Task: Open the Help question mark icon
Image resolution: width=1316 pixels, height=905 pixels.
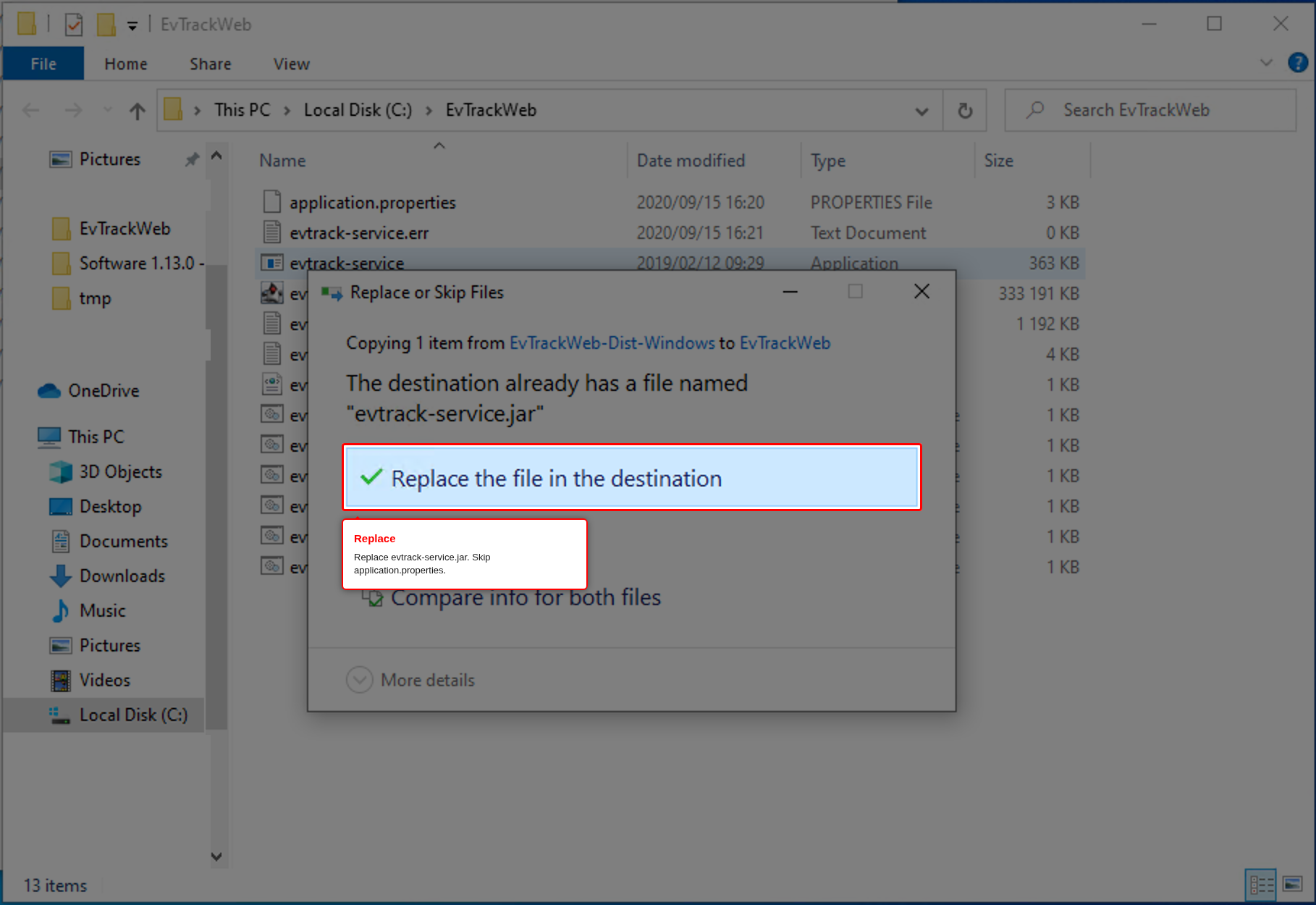Action: tap(1298, 63)
